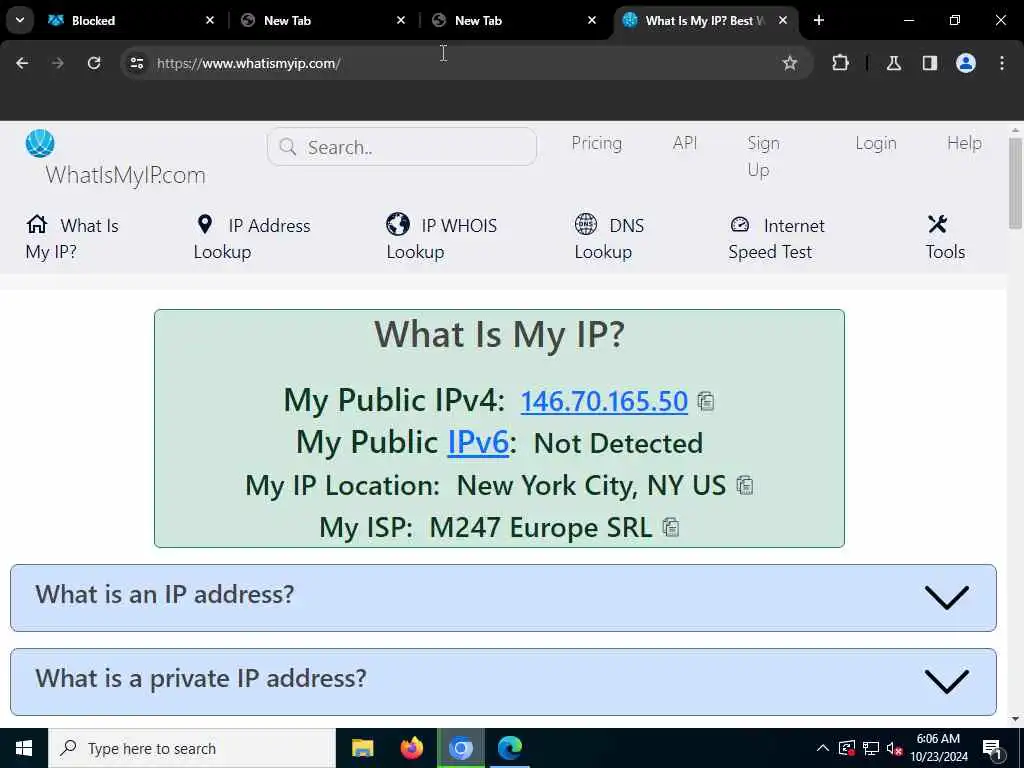Switch to the second New Tab
This screenshot has height=768, width=1024.
tap(515, 20)
